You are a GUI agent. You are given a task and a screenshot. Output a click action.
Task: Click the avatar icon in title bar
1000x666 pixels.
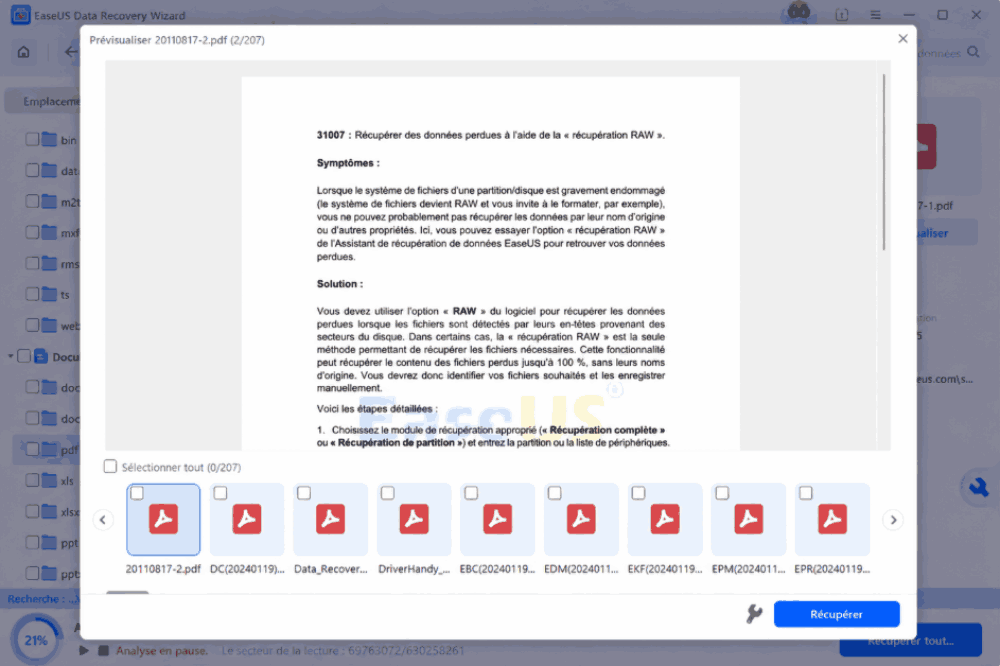(x=798, y=11)
